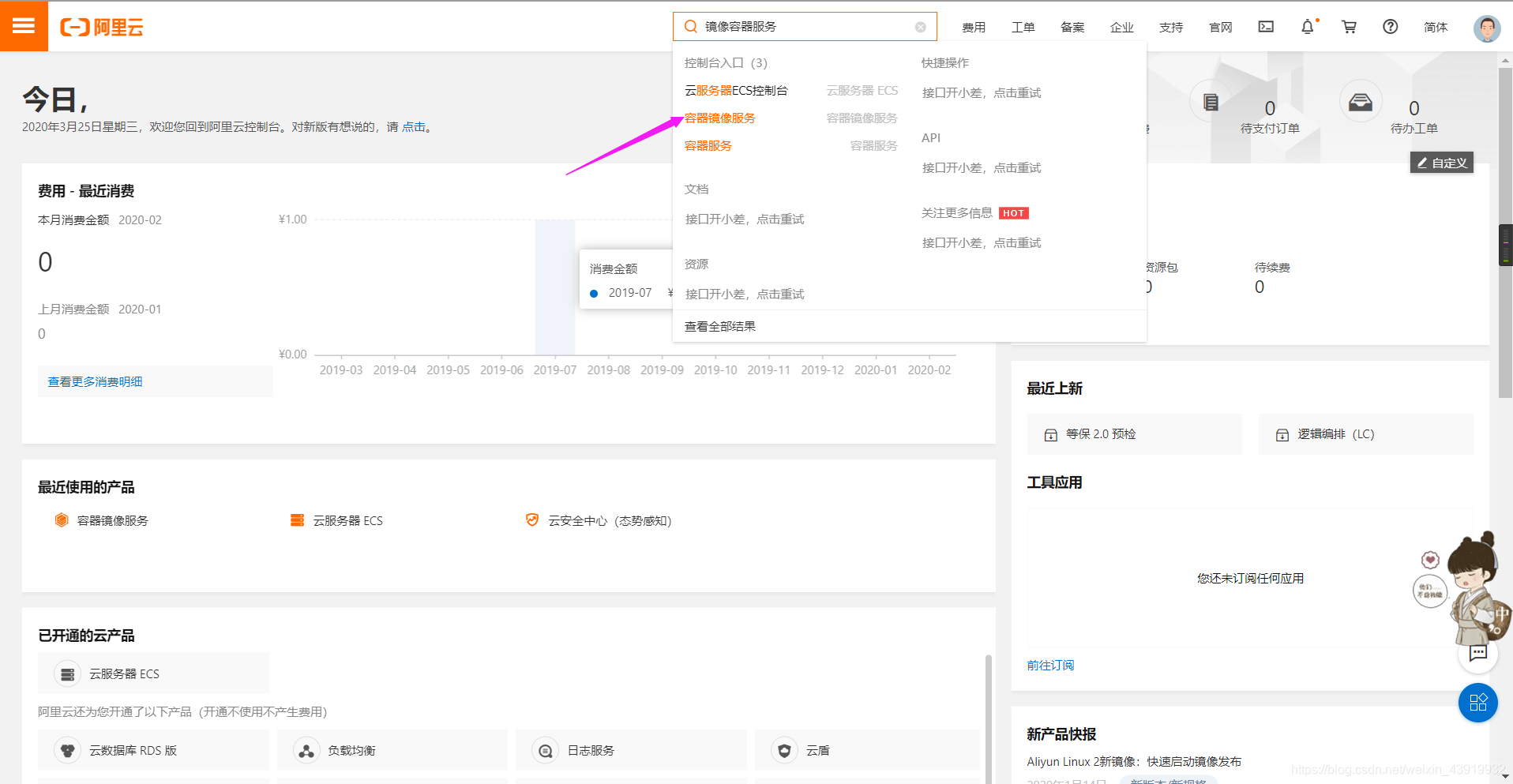Click 待续费 label
The height and width of the screenshot is (784, 1513).
[x=1272, y=268]
